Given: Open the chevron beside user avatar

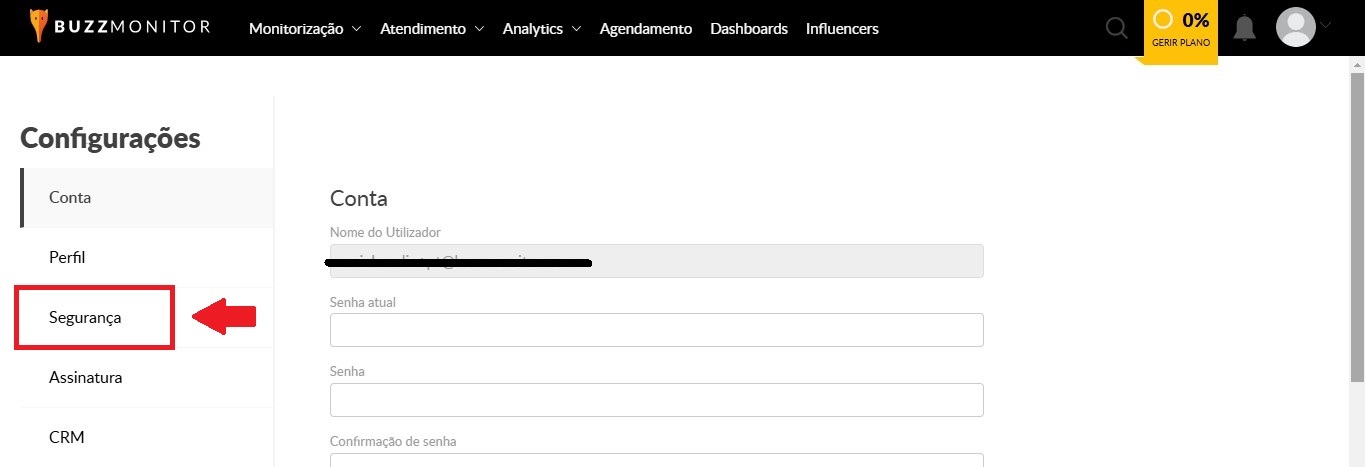Looking at the screenshot, I should point(1327,27).
